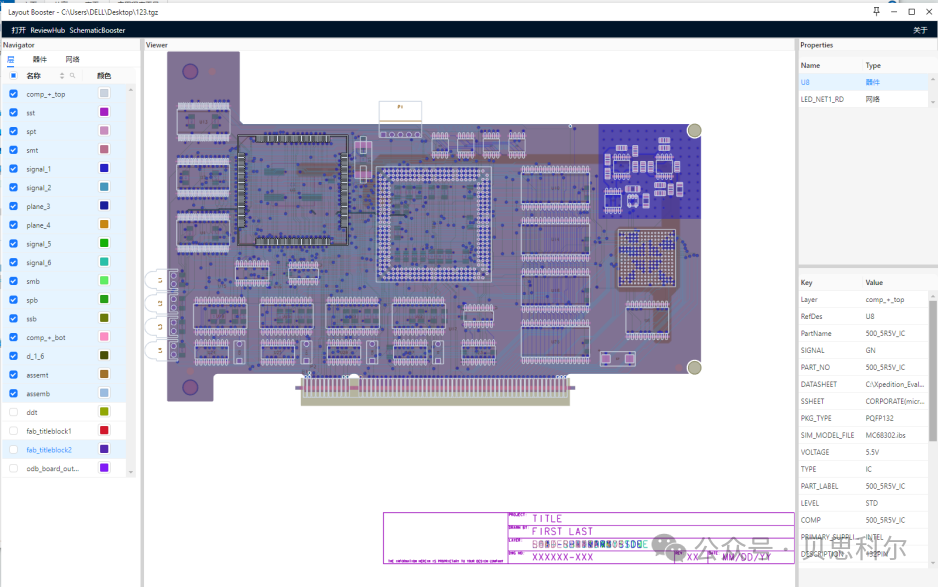Open the DATASHEET Xpedition_Eval file link
This screenshot has height=587, width=938.
[x=893, y=384]
